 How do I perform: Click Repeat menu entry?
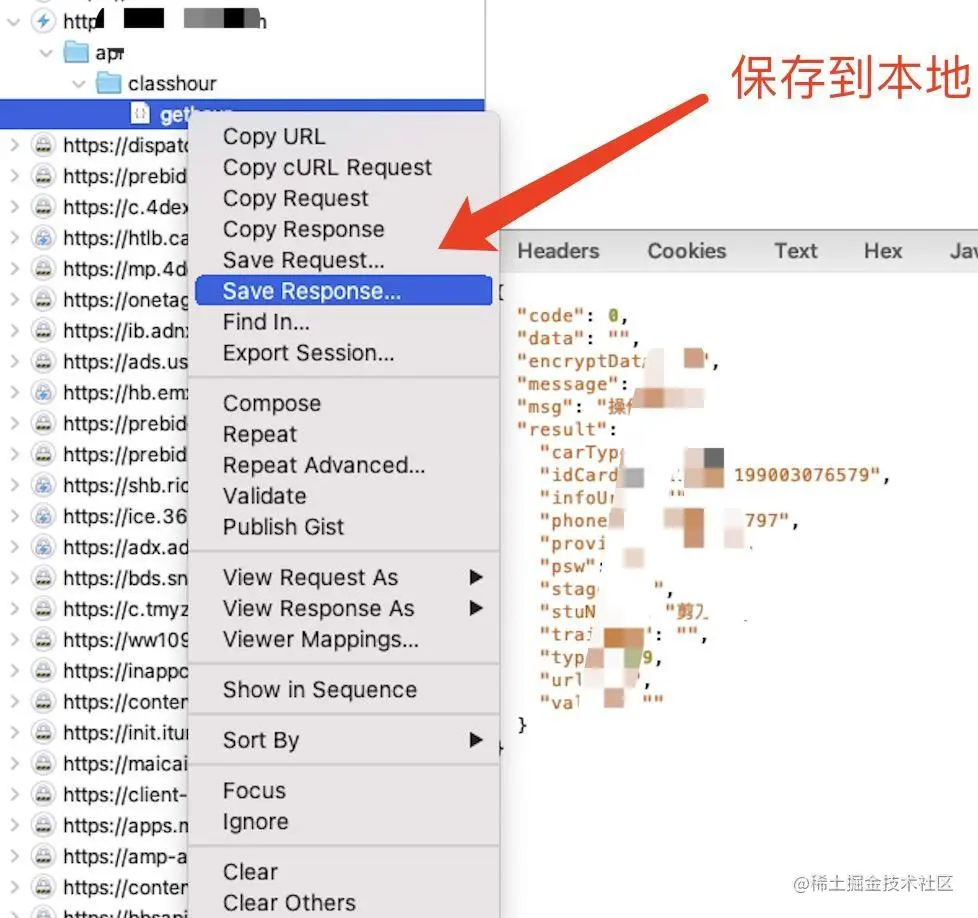click(x=259, y=434)
